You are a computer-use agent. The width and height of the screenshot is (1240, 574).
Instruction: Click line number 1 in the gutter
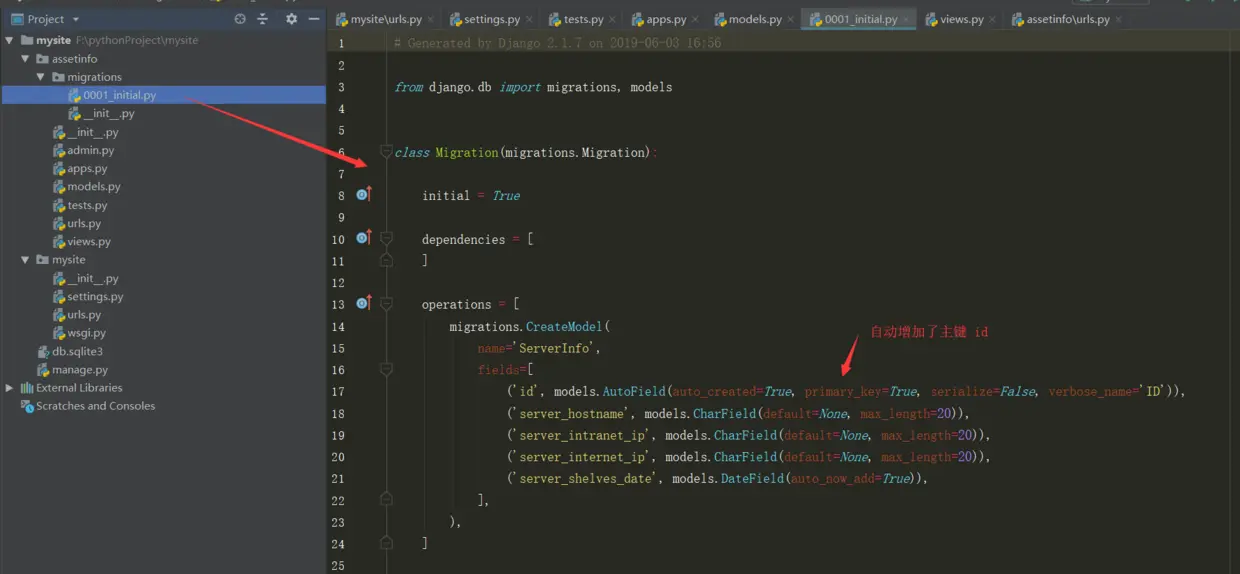click(x=341, y=43)
